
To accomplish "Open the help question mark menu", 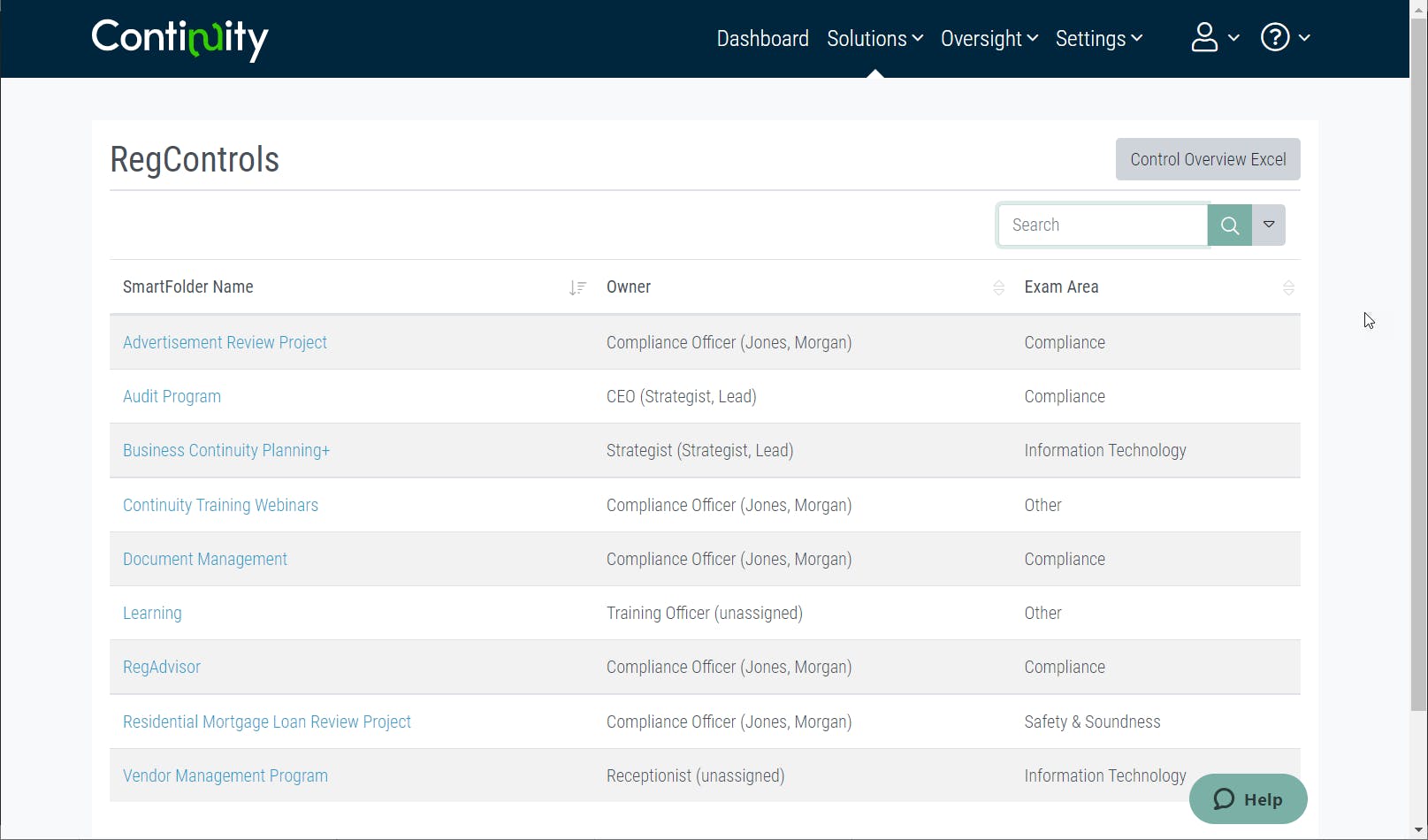I will 1275,38.
